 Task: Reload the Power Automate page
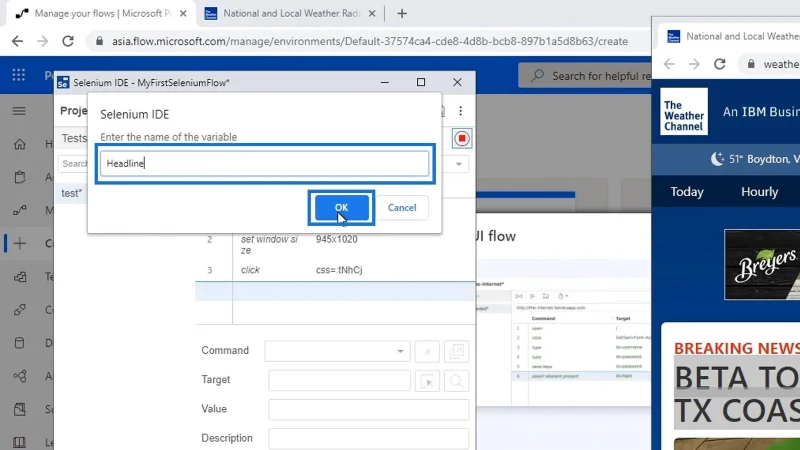(x=68, y=41)
